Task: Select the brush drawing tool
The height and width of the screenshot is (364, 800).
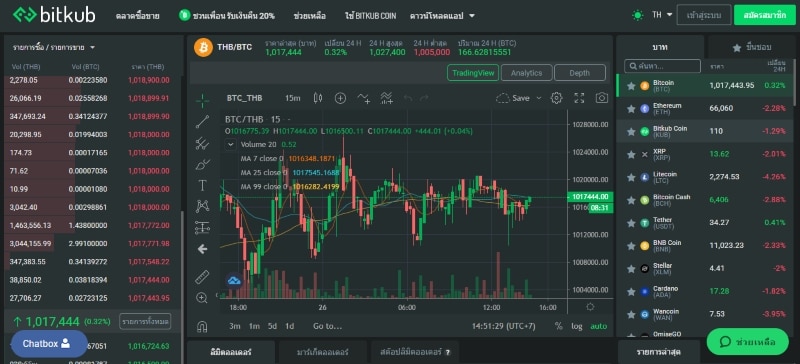Action: [x=203, y=164]
